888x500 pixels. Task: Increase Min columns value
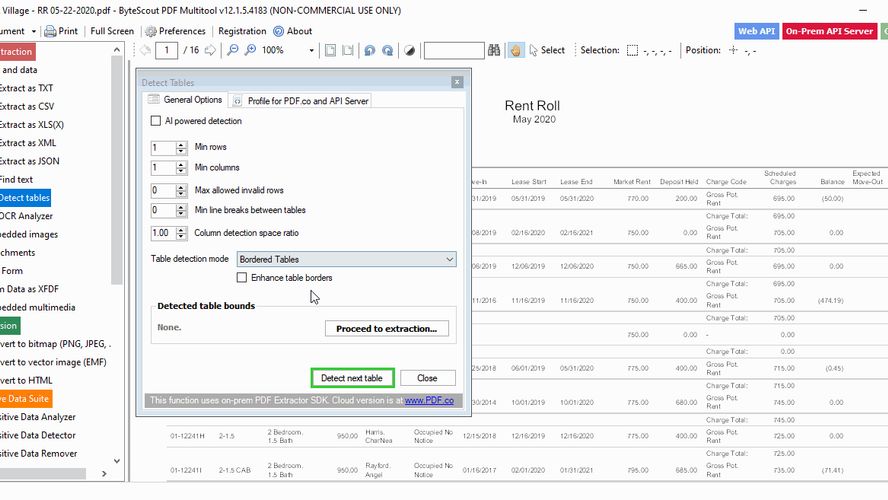click(x=181, y=164)
